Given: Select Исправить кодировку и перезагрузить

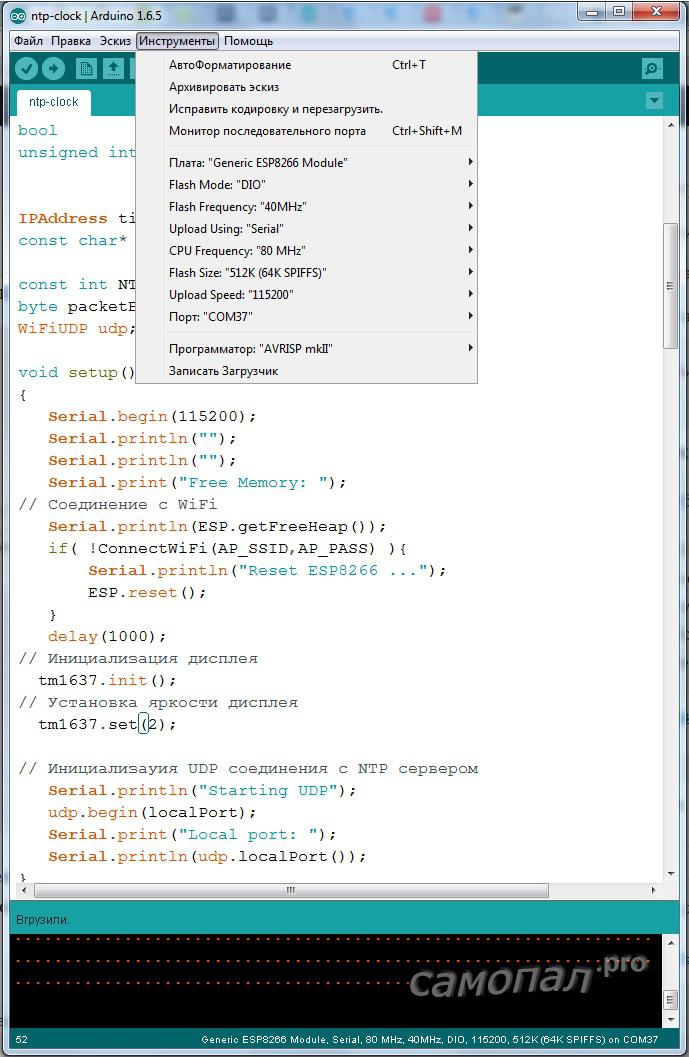Looking at the screenshot, I should (x=307, y=109).
